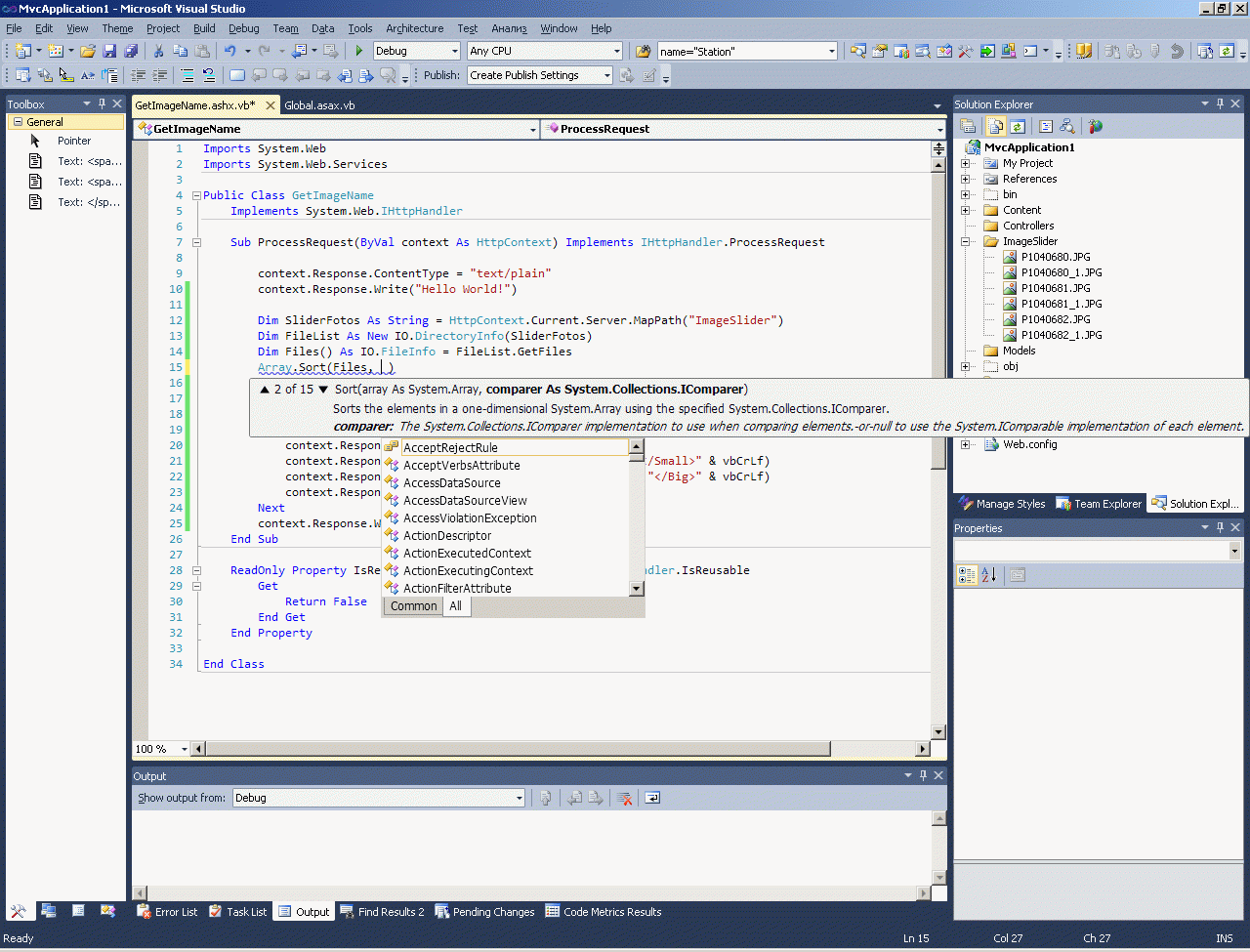Select AccessDataSource from IntelliSense list
The width and height of the screenshot is (1250, 952).
pos(451,483)
